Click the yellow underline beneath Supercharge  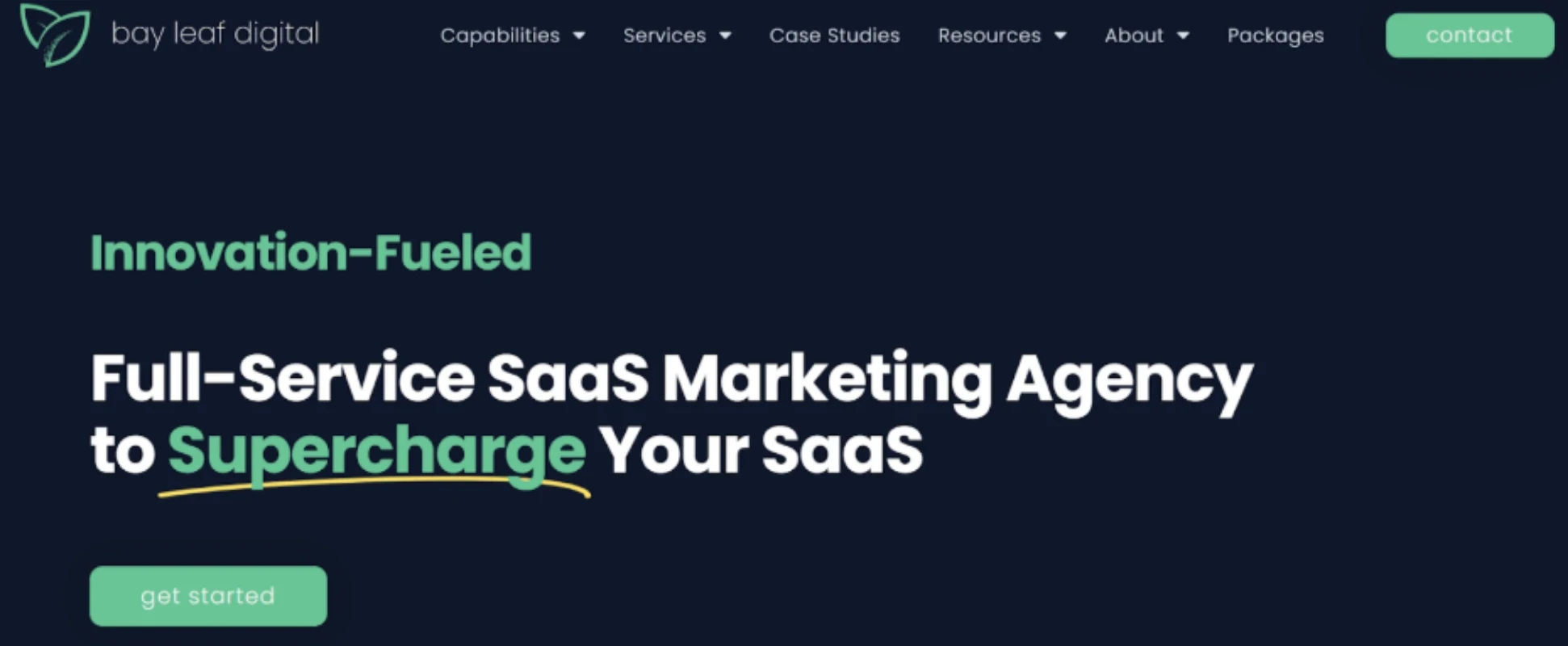(375, 486)
